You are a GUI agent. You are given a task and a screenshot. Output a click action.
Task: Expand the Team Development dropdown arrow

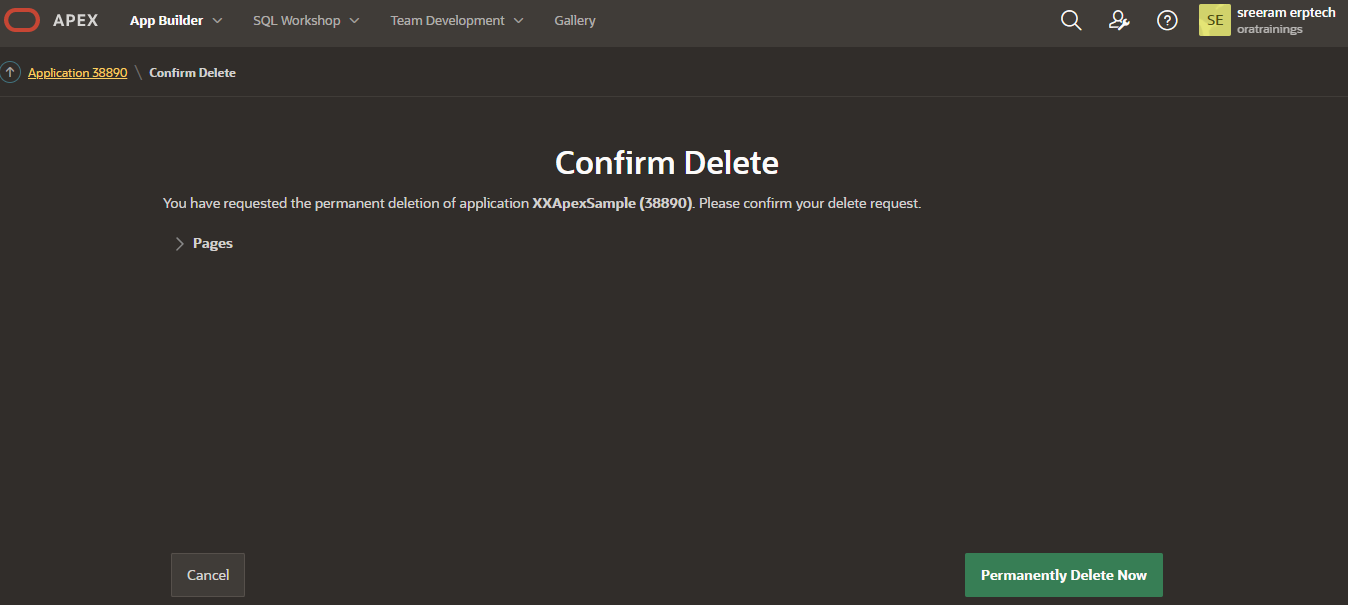[x=518, y=21]
